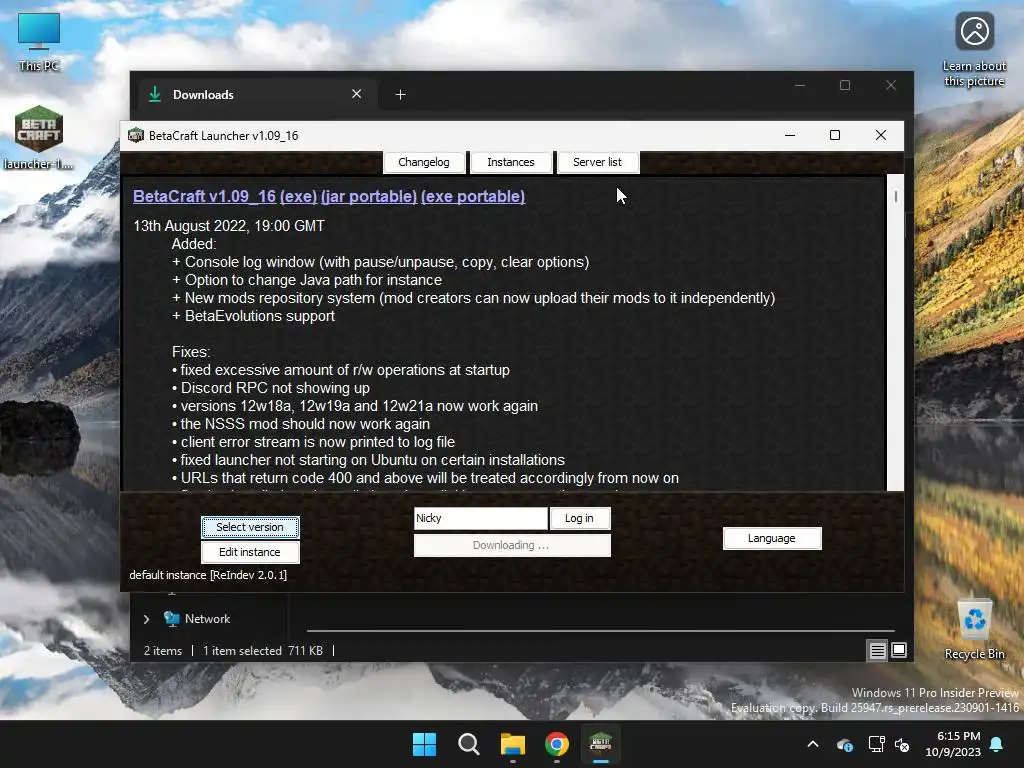This screenshot has width=1024, height=768.
Task: Click the Log in button
Action: 579,518
